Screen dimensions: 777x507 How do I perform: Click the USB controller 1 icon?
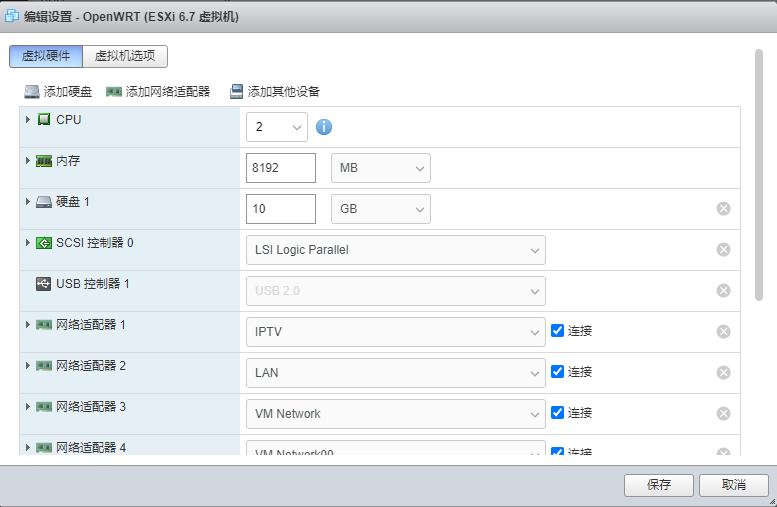pos(44,284)
